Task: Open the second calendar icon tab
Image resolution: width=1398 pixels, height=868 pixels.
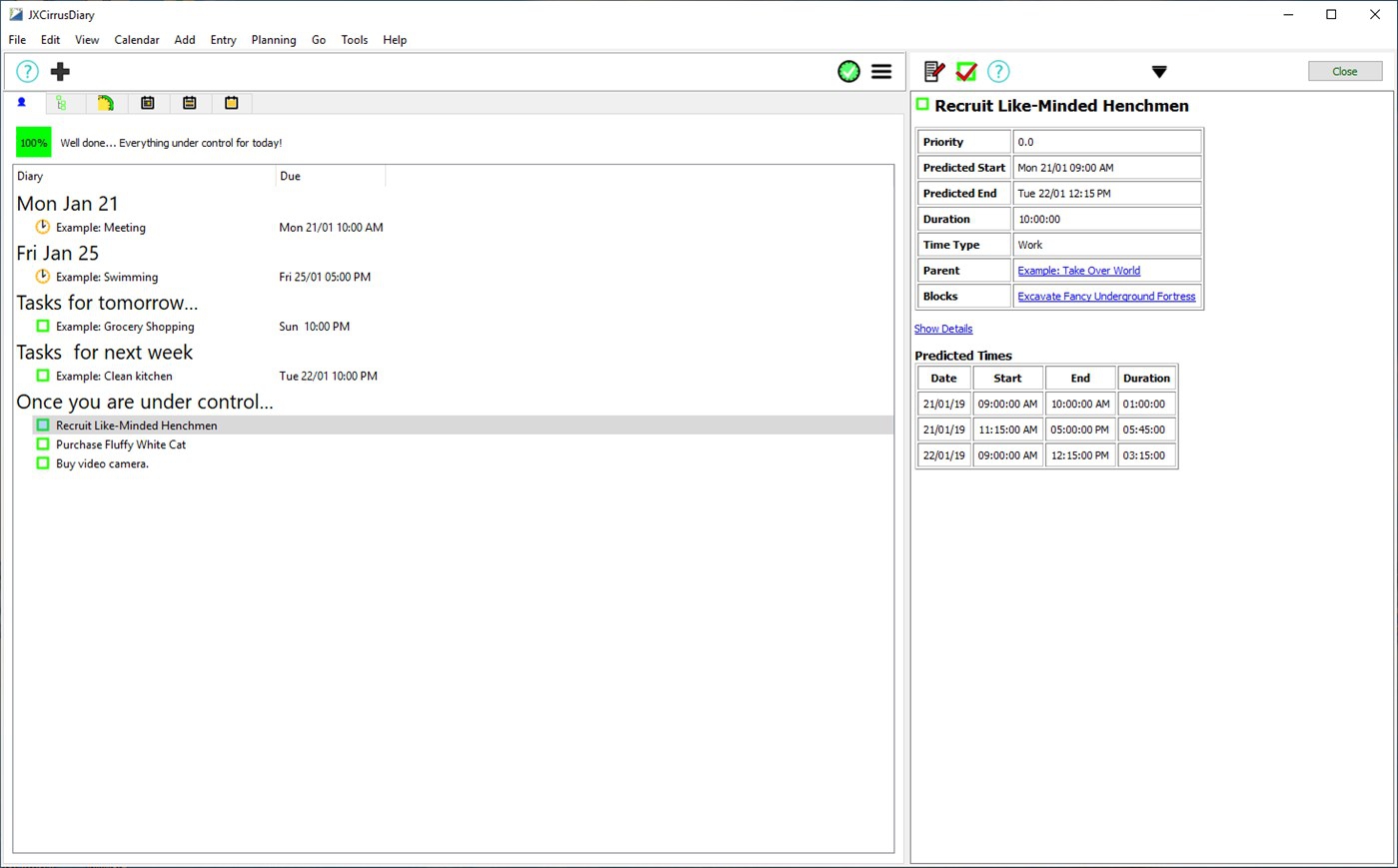Action: coord(189,103)
